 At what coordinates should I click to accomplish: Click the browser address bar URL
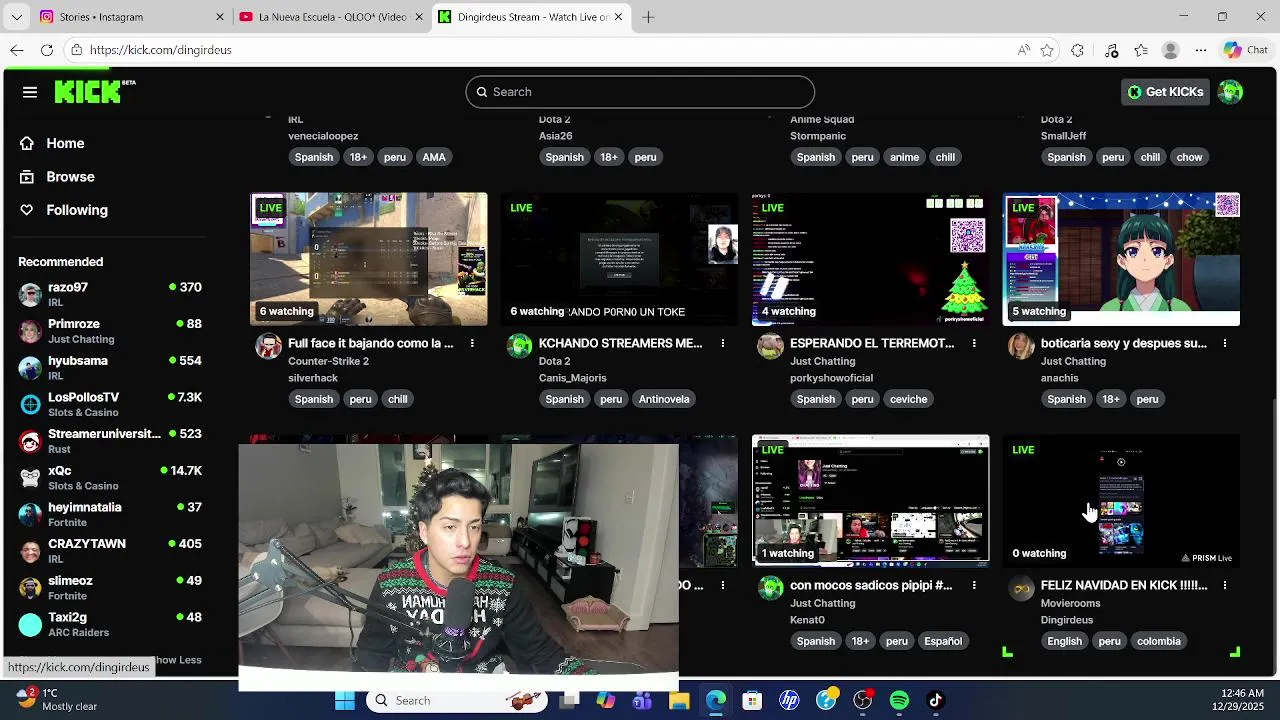(x=160, y=50)
